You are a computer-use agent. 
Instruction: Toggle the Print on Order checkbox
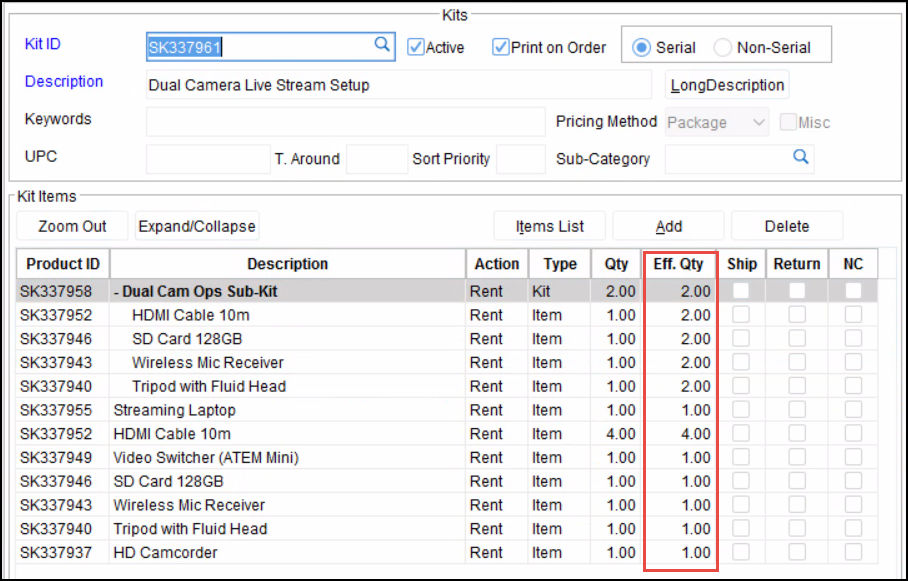coord(501,47)
